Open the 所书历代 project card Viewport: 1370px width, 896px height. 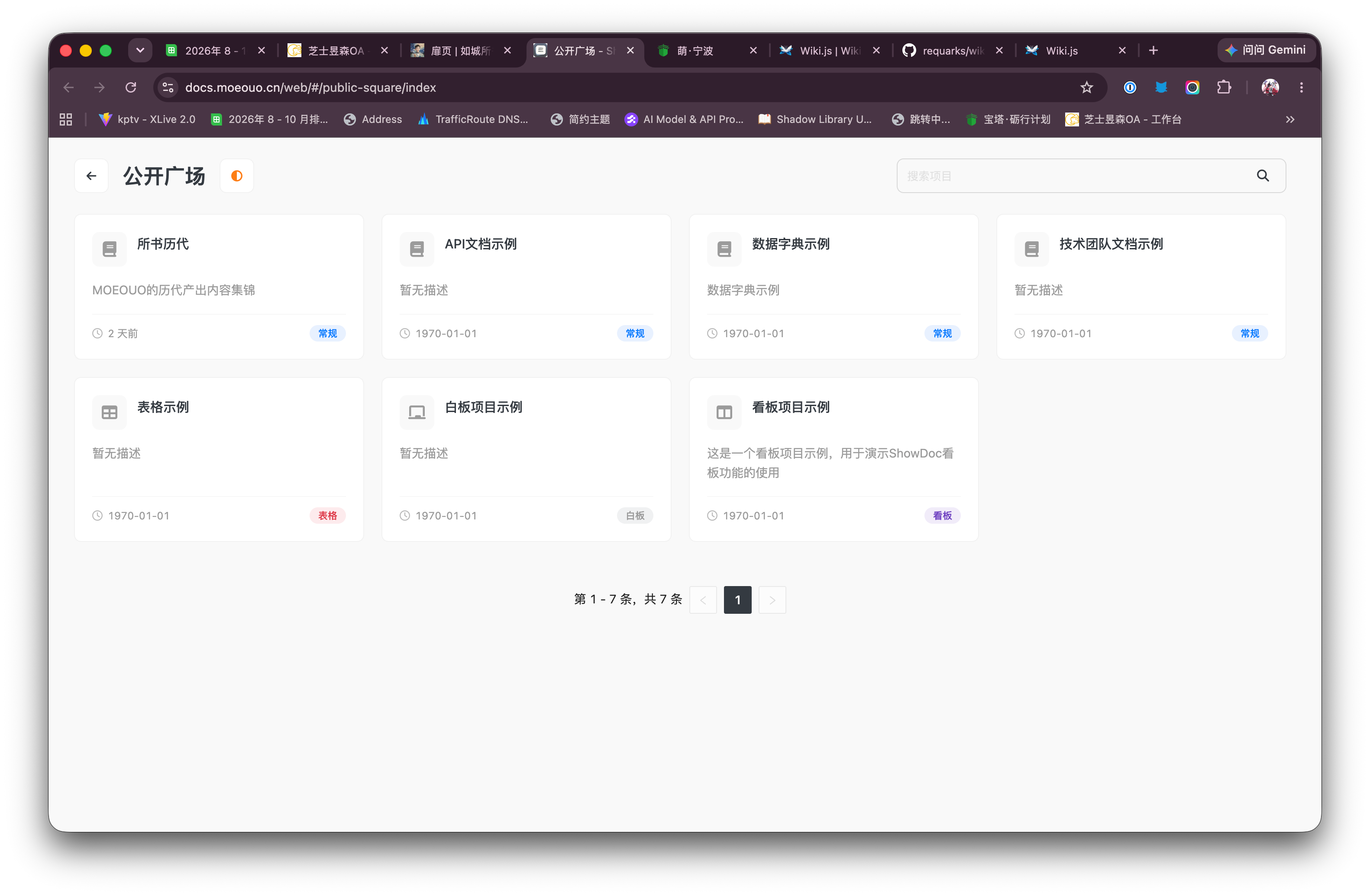pyautogui.click(x=219, y=287)
